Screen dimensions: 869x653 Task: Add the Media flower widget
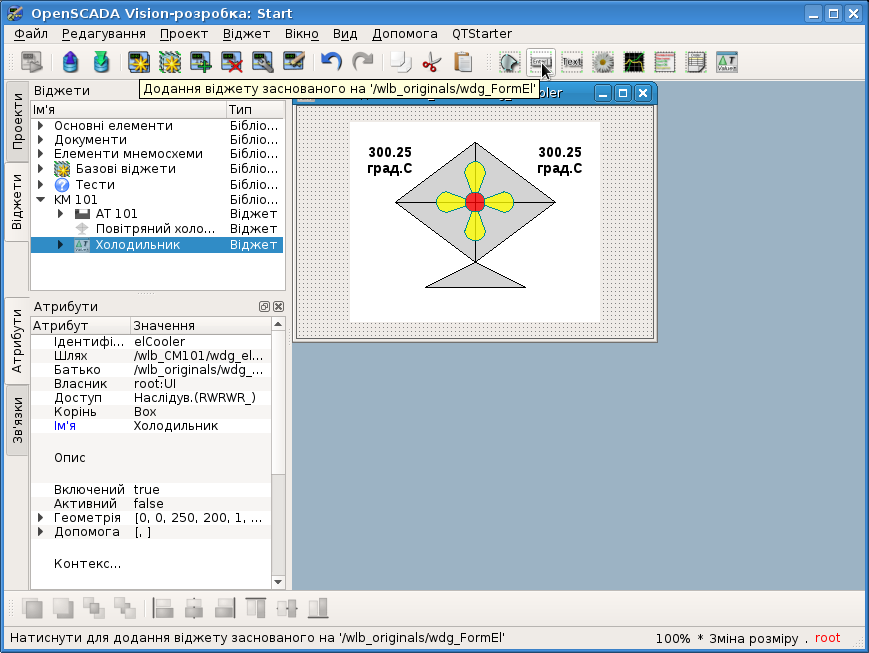(603, 62)
